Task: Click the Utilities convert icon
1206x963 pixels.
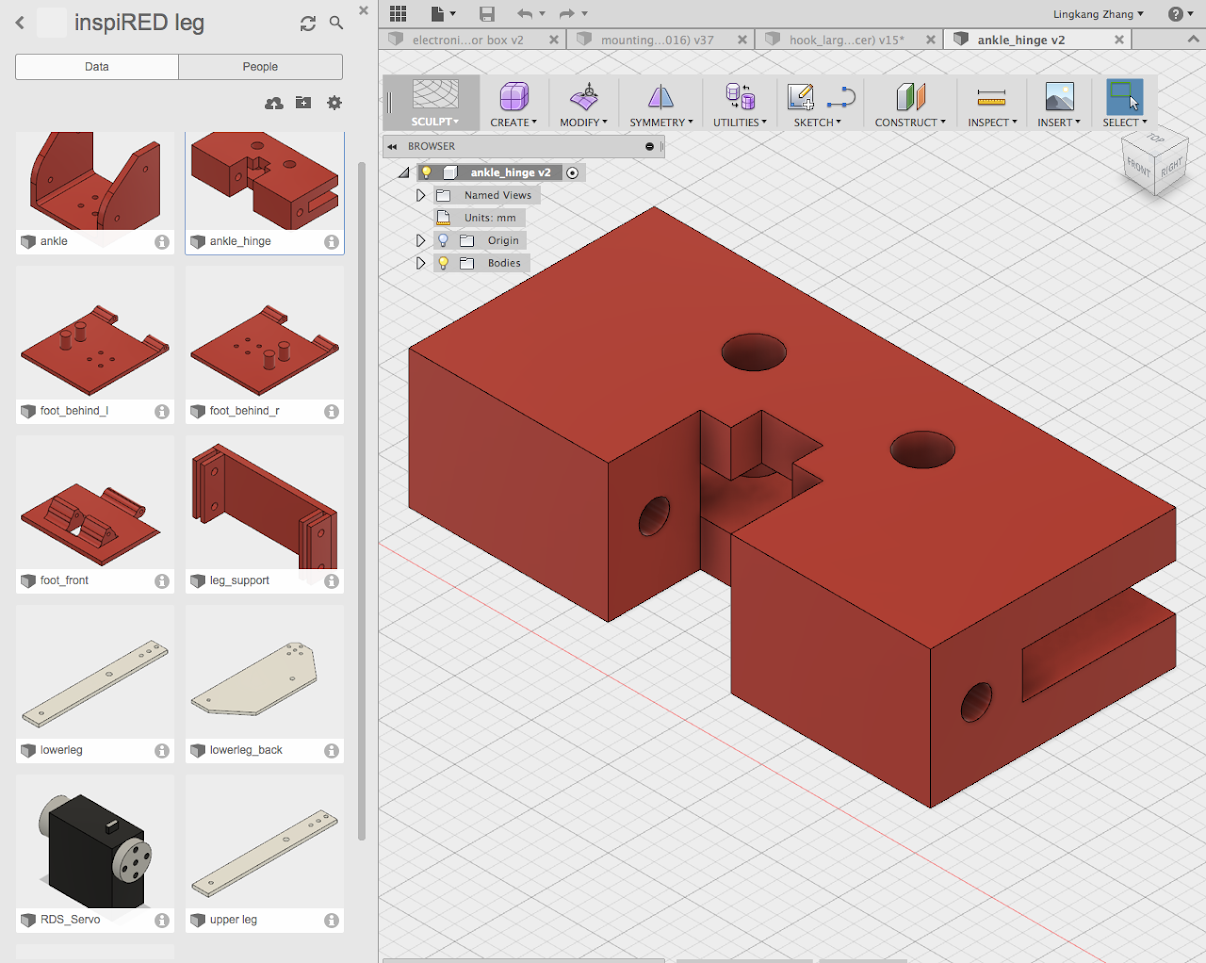Action: (740, 97)
